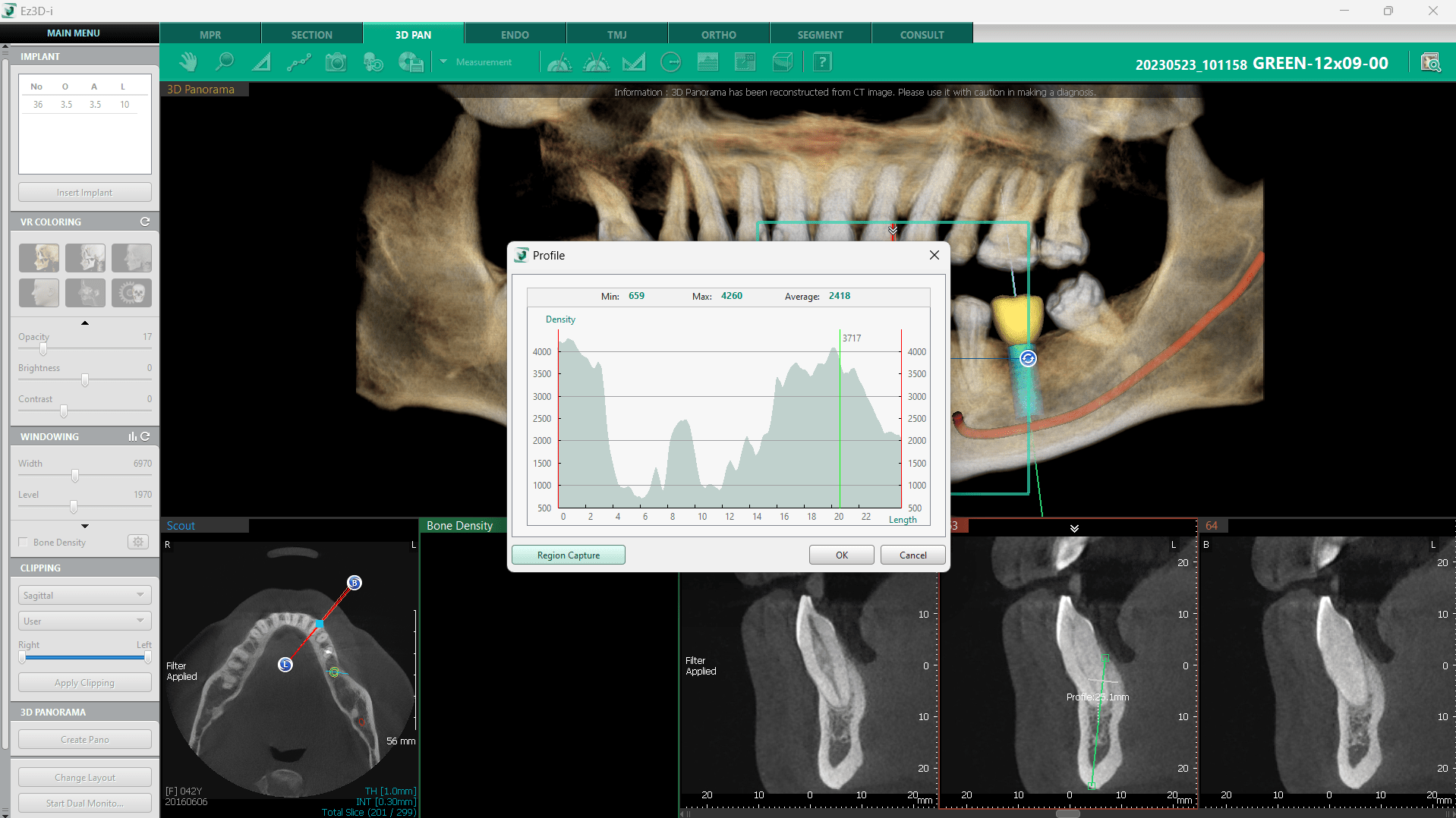1456x818 pixels.
Task: Open the Bone Density settings gear
Action: tap(137, 542)
